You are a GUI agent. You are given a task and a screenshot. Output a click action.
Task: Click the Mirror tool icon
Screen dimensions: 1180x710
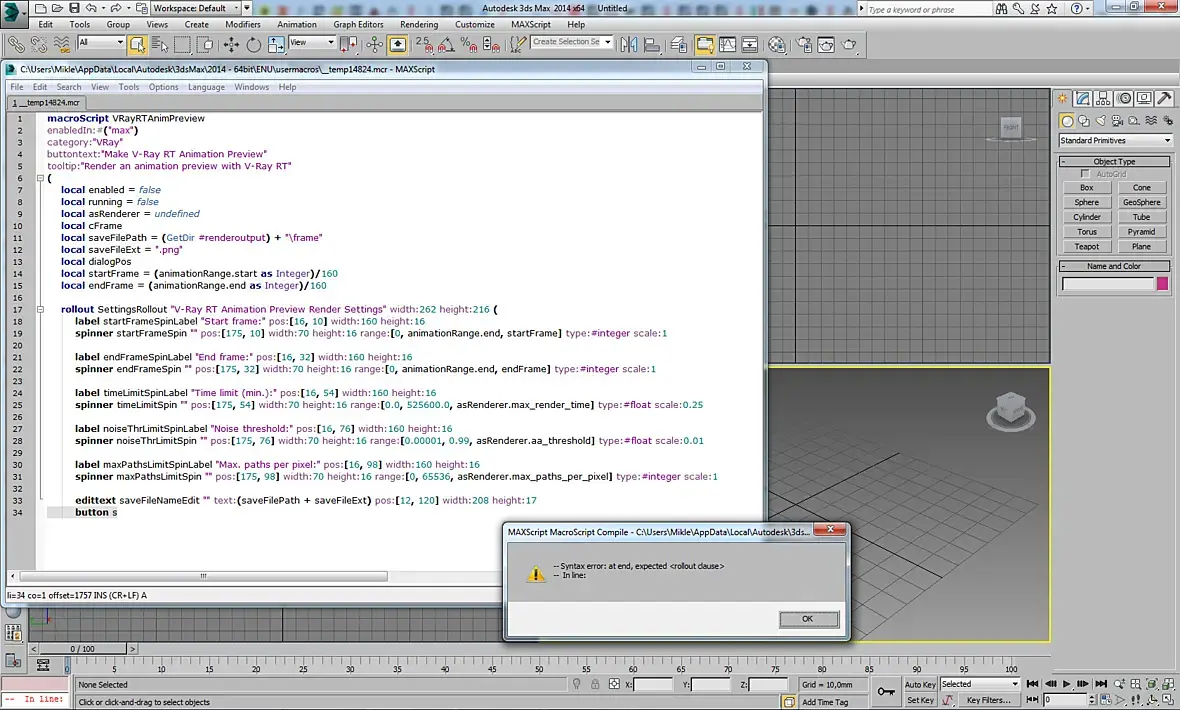point(628,45)
